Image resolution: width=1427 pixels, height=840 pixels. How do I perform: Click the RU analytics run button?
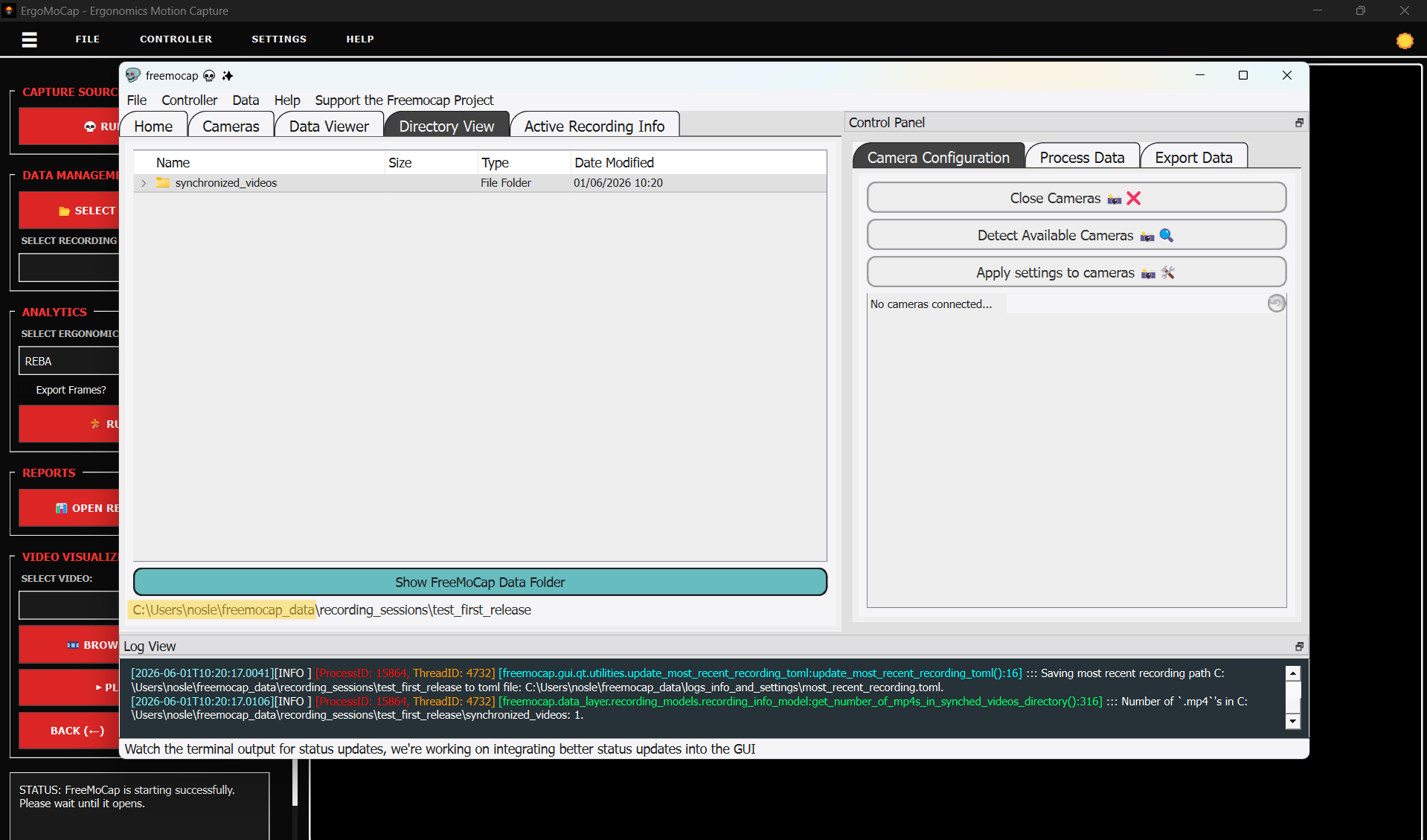point(68,424)
